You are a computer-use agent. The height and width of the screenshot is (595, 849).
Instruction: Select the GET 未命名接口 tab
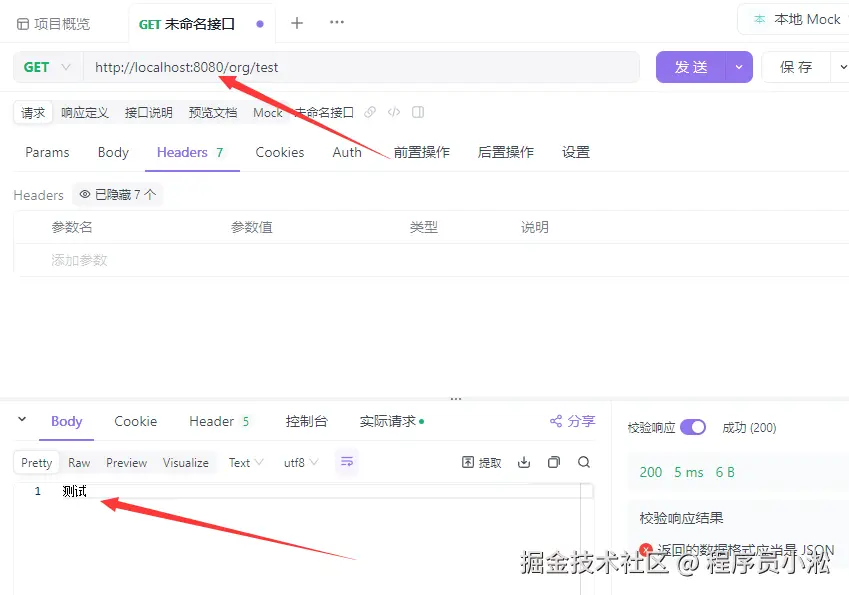[x=187, y=24]
